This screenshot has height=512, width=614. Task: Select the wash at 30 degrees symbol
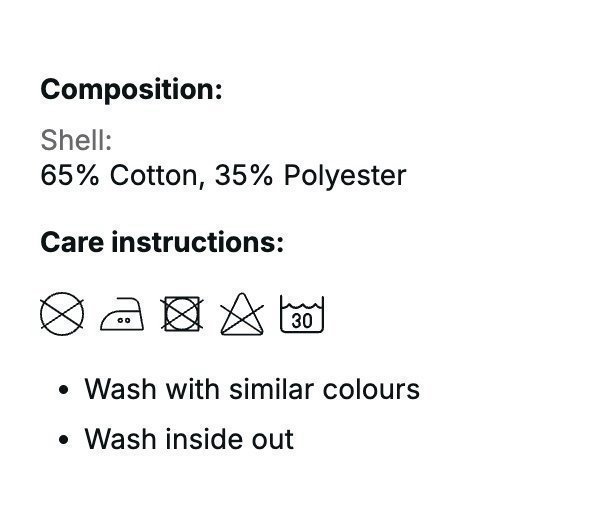coord(302,315)
